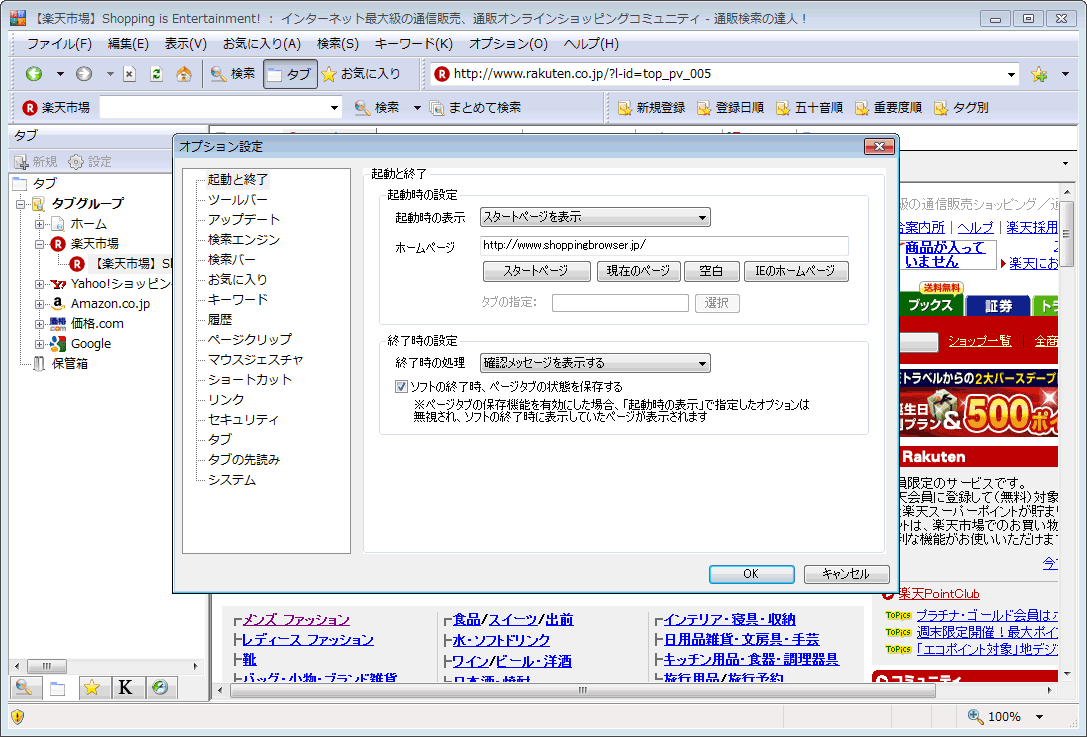Stop page loading with the X icon
This screenshot has height=737, width=1087.
(130, 73)
